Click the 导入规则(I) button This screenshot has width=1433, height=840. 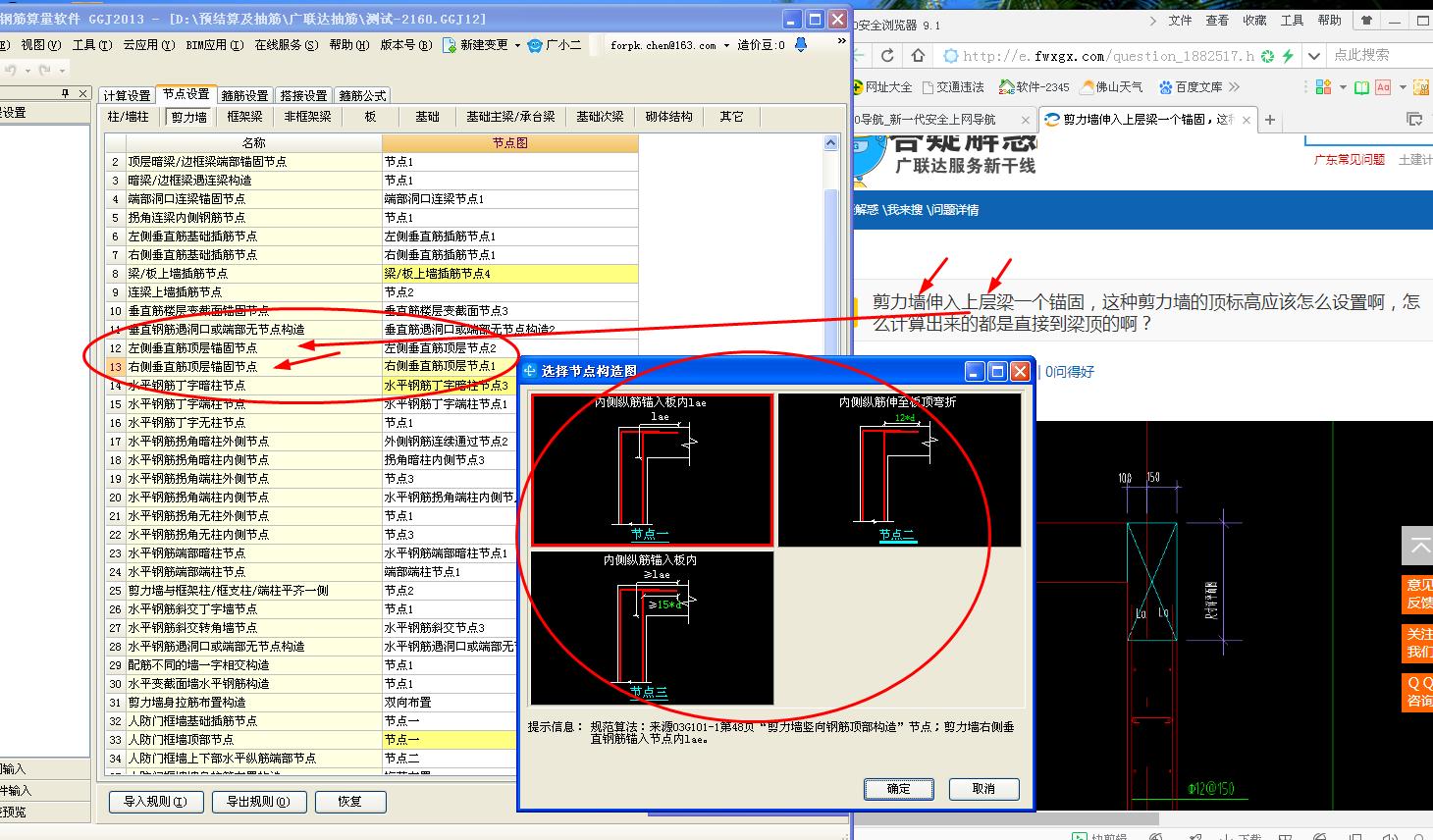(x=155, y=802)
